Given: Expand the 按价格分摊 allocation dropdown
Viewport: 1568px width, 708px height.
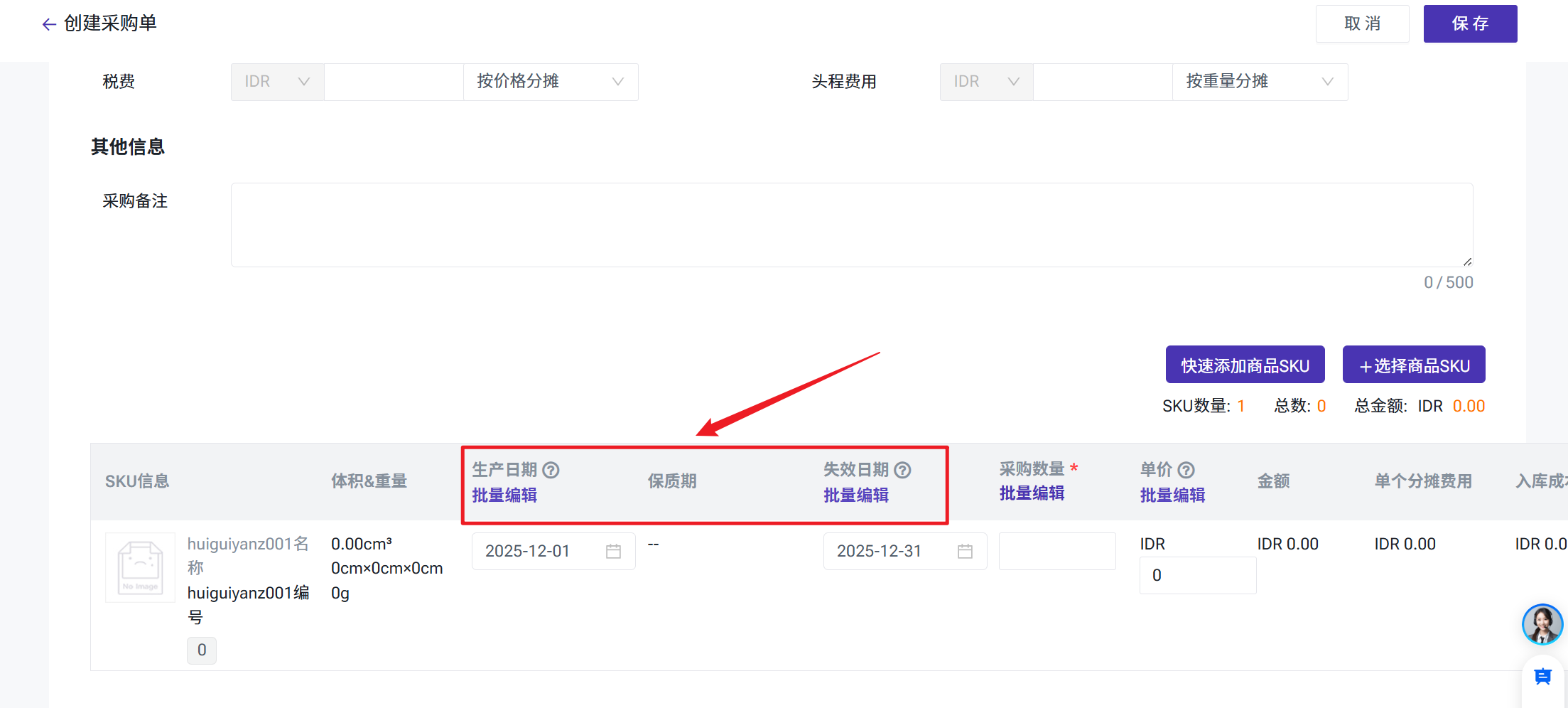Looking at the screenshot, I should pyautogui.click(x=550, y=82).
